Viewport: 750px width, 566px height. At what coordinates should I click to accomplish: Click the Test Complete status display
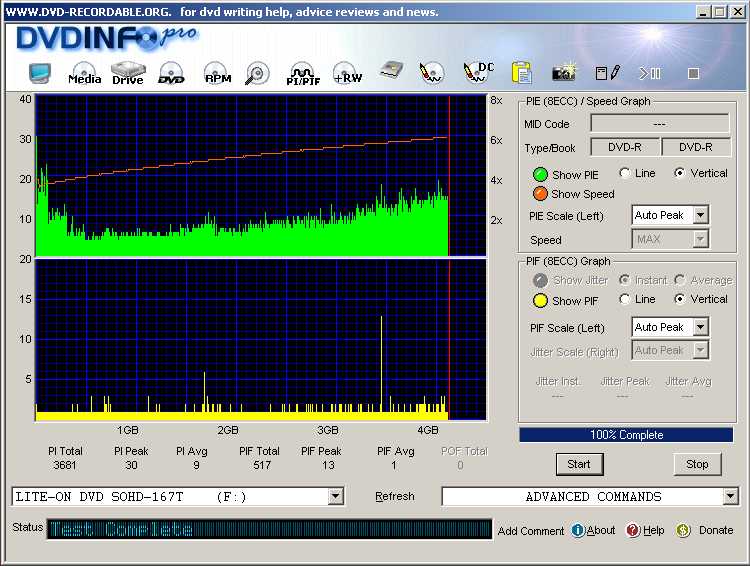pos(269,529)
